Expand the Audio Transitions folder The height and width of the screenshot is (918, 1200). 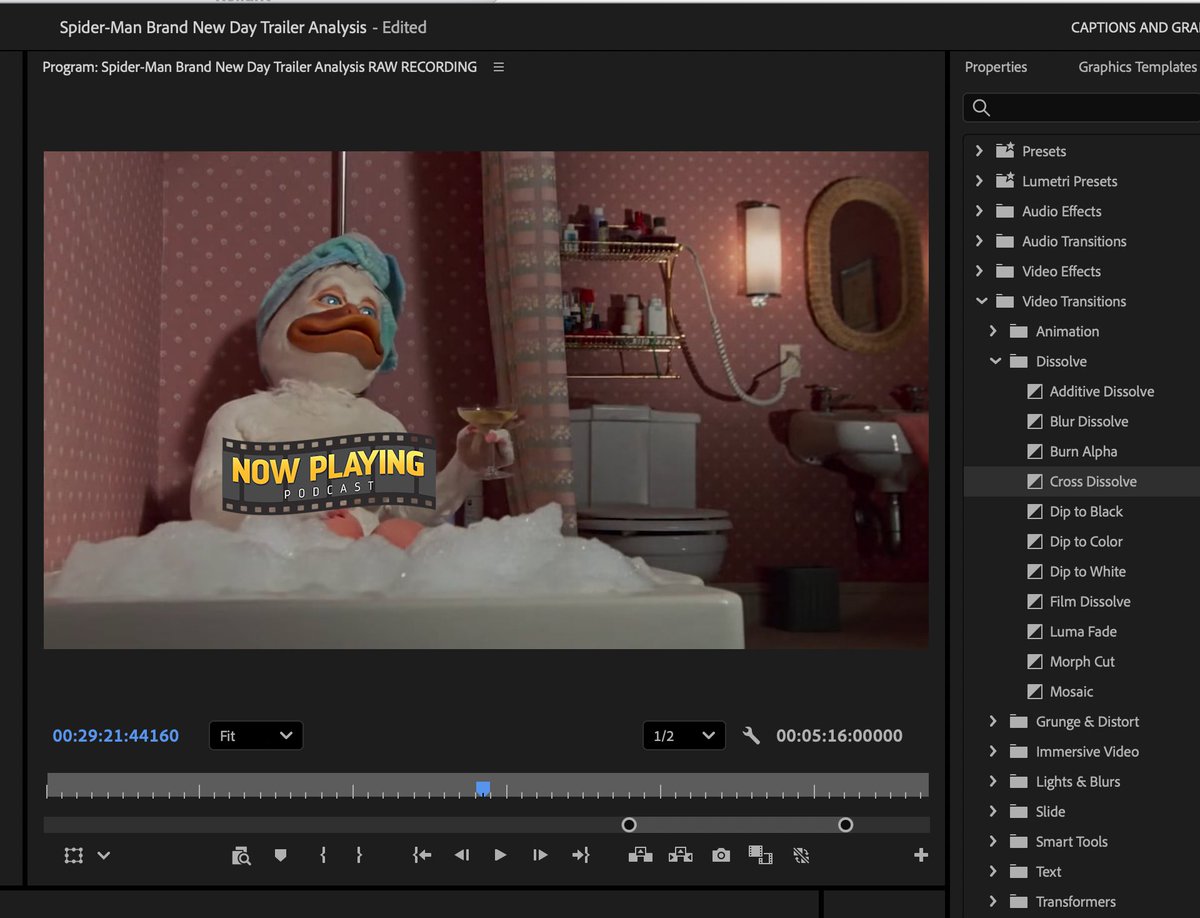(981, 241)
